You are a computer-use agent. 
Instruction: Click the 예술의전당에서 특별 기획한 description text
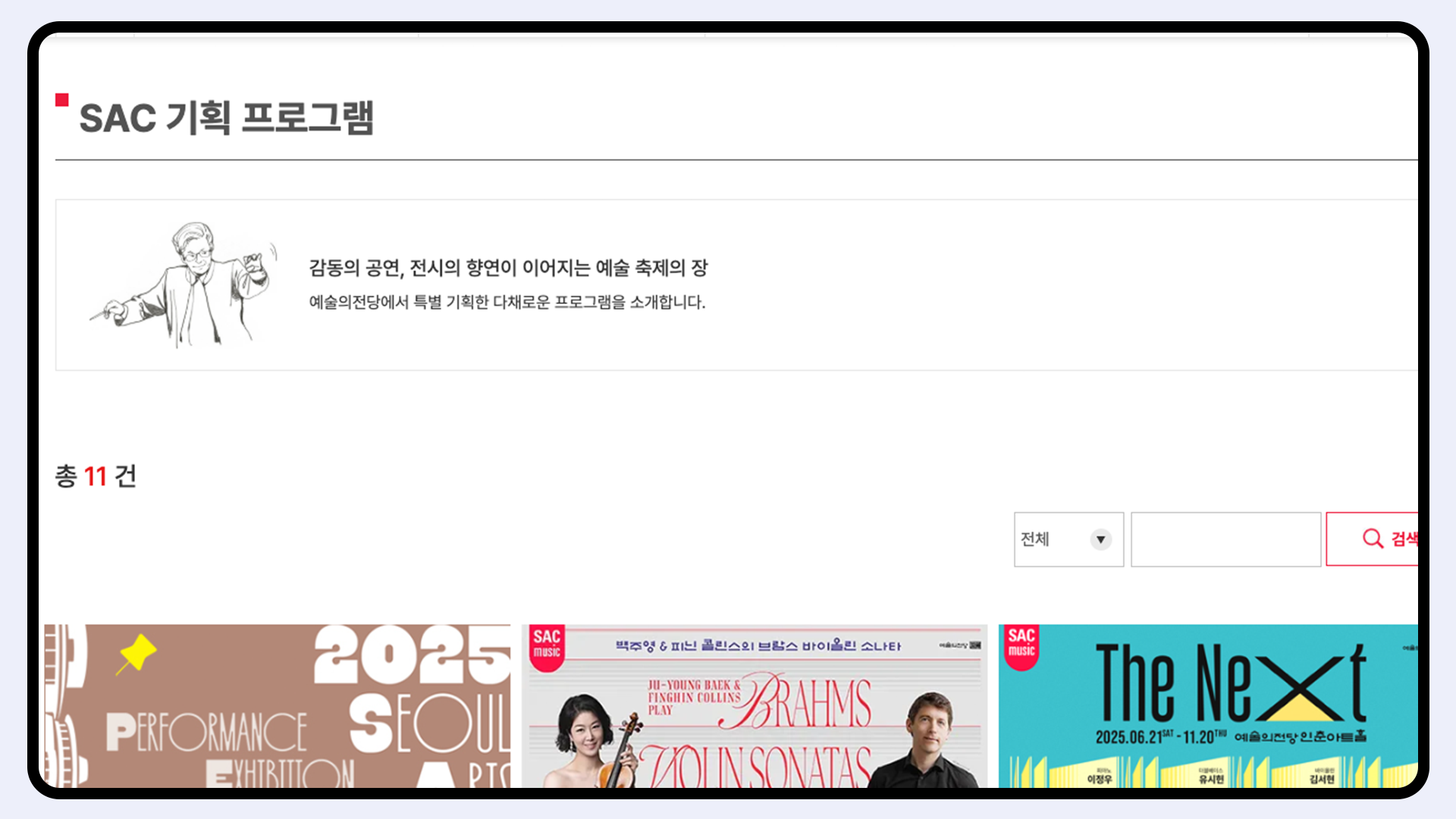[x=507, y=302]
